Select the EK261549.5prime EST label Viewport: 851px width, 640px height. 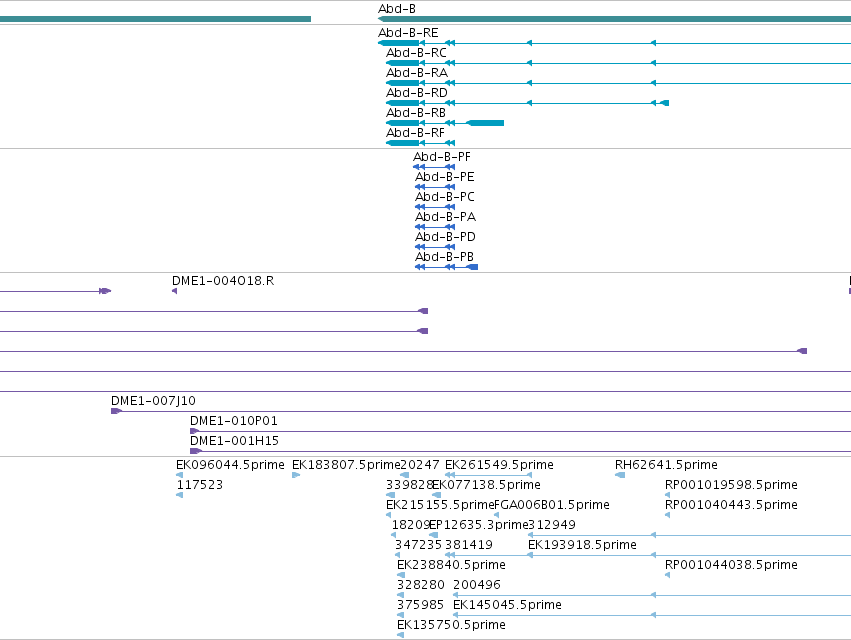coord(499,465)
